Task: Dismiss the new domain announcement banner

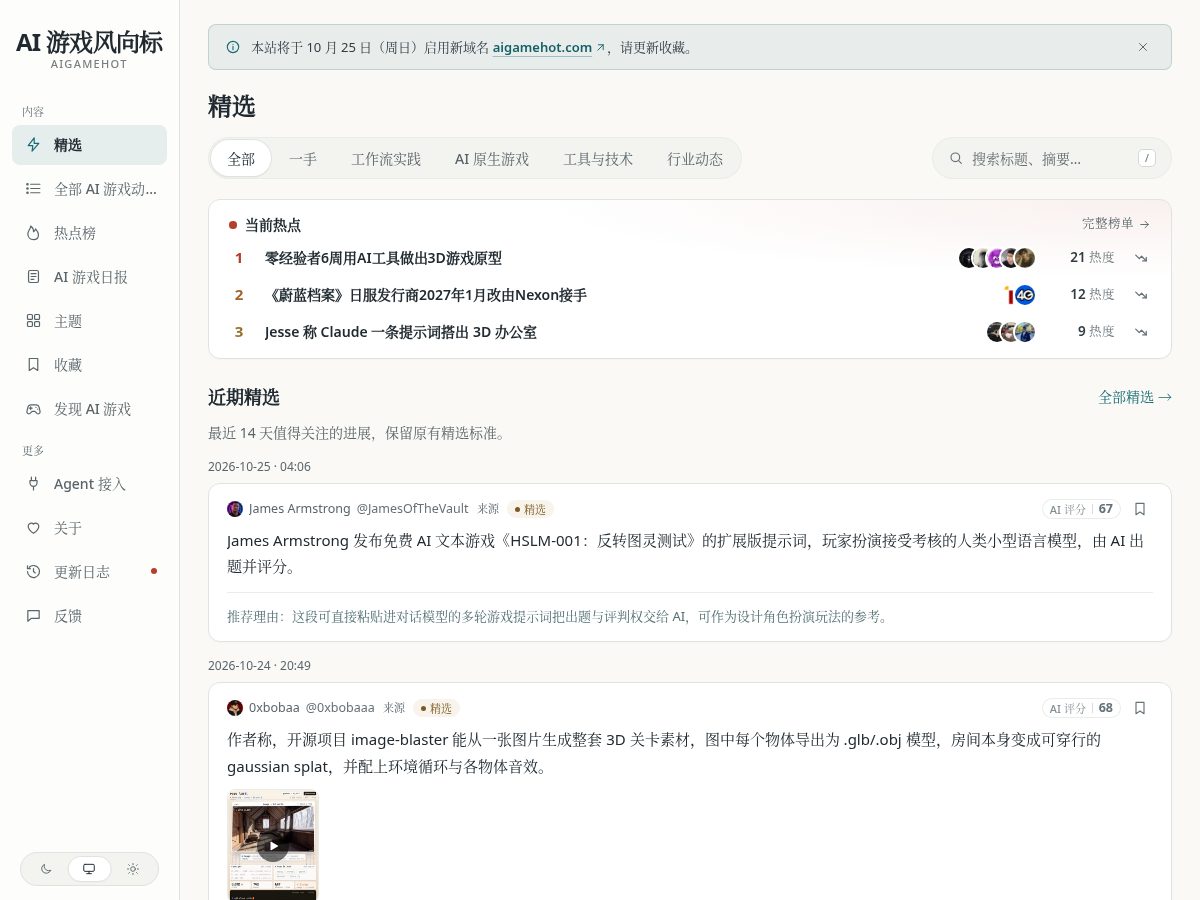Action: point(1143,47)
